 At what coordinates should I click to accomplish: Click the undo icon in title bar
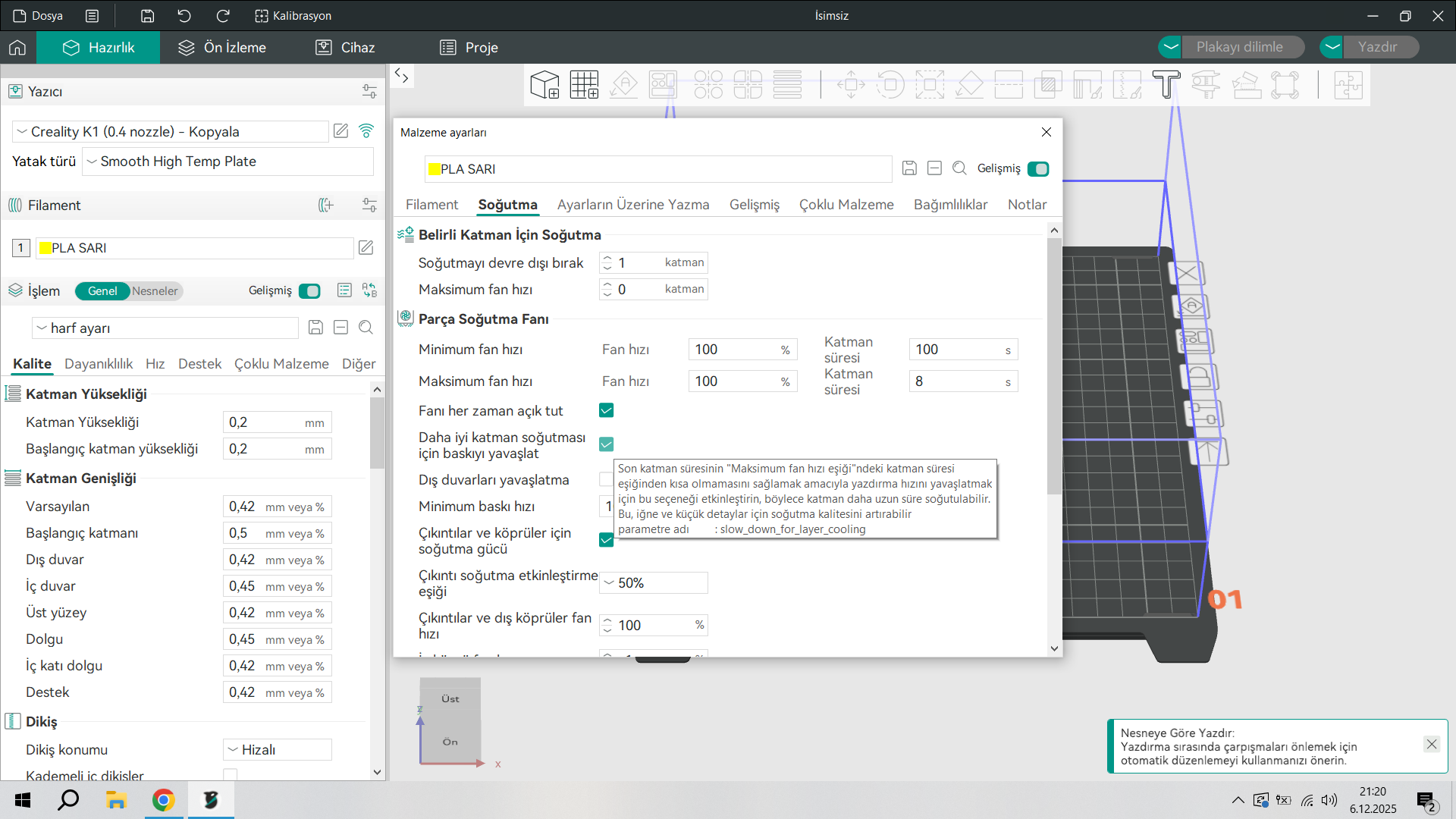tap(184, 16)
